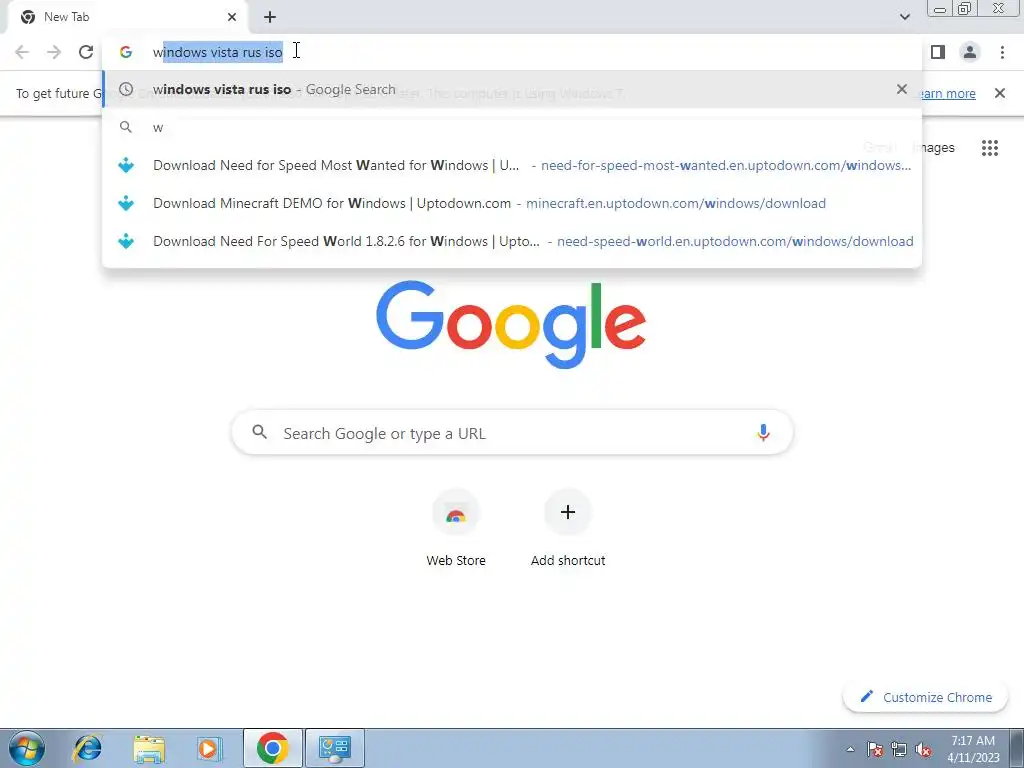Open Need For Speed World 1.8.2.6 suggestion

coord(512,241)
